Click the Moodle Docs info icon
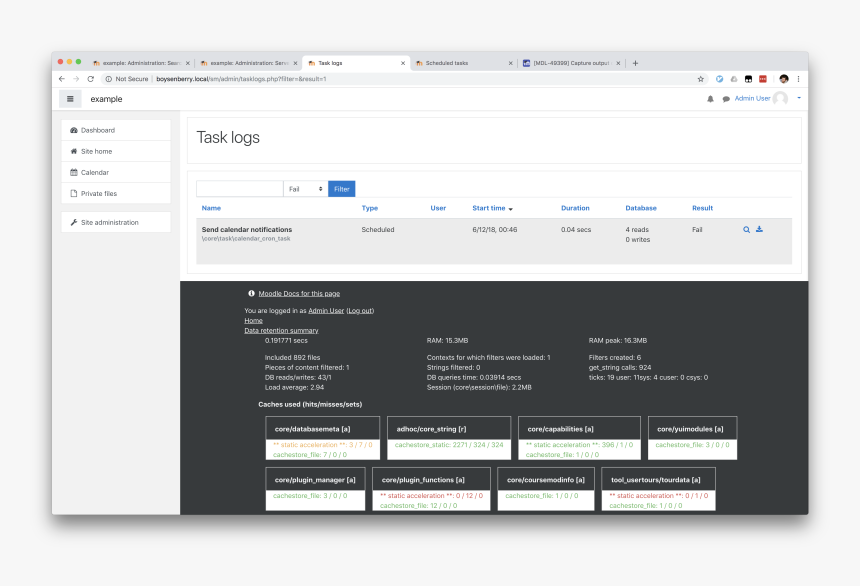 click(251, 294)
